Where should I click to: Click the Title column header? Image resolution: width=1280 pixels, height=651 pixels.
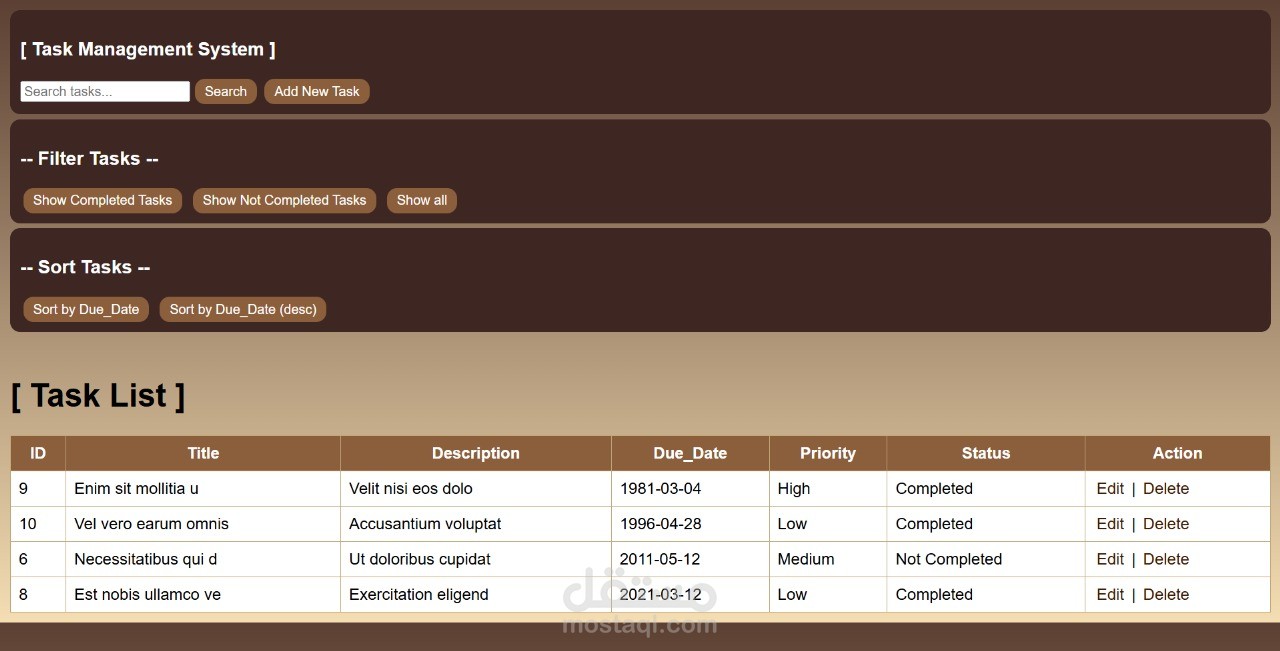tap(203, 453)
